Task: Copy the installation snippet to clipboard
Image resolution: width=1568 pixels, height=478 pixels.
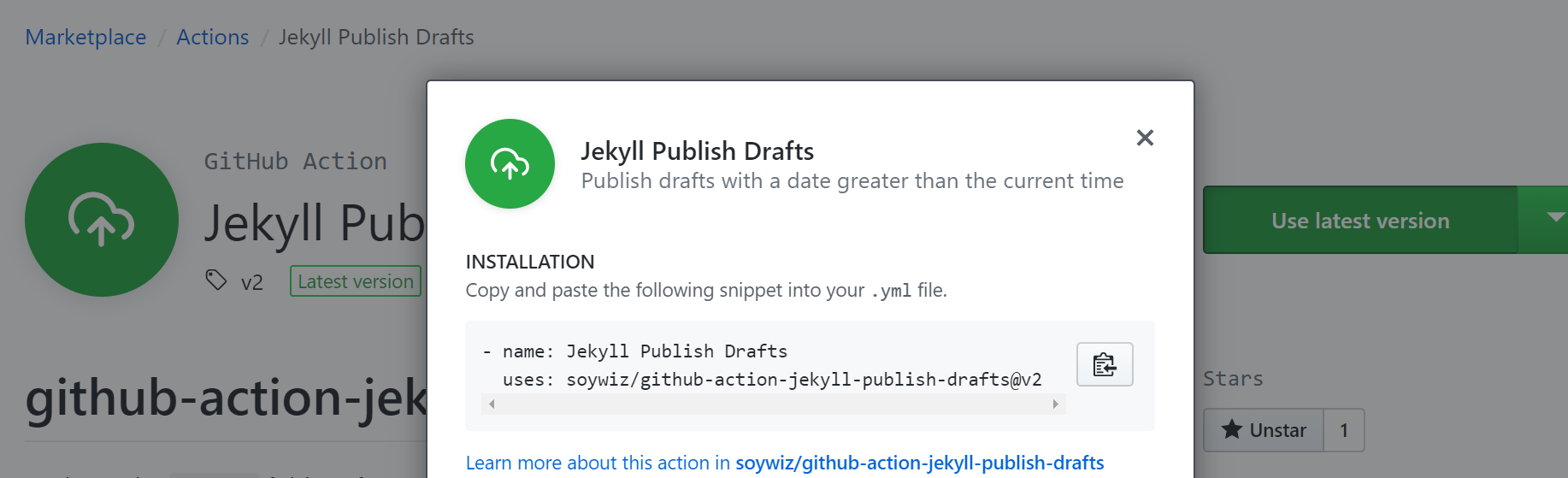Action: [x=1104, y=364]
